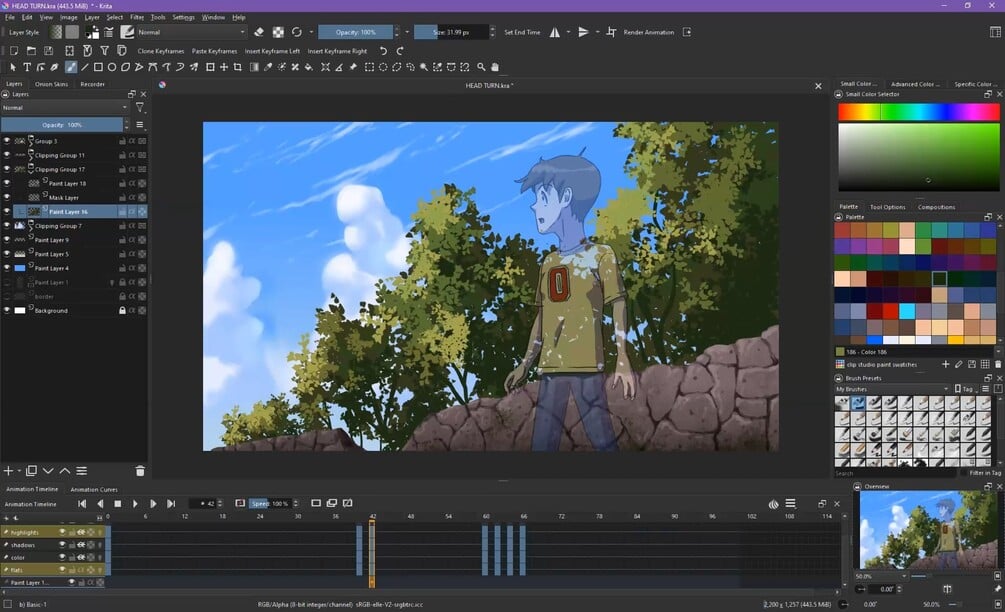Click the Duplicate layer icon

(31, 471)
